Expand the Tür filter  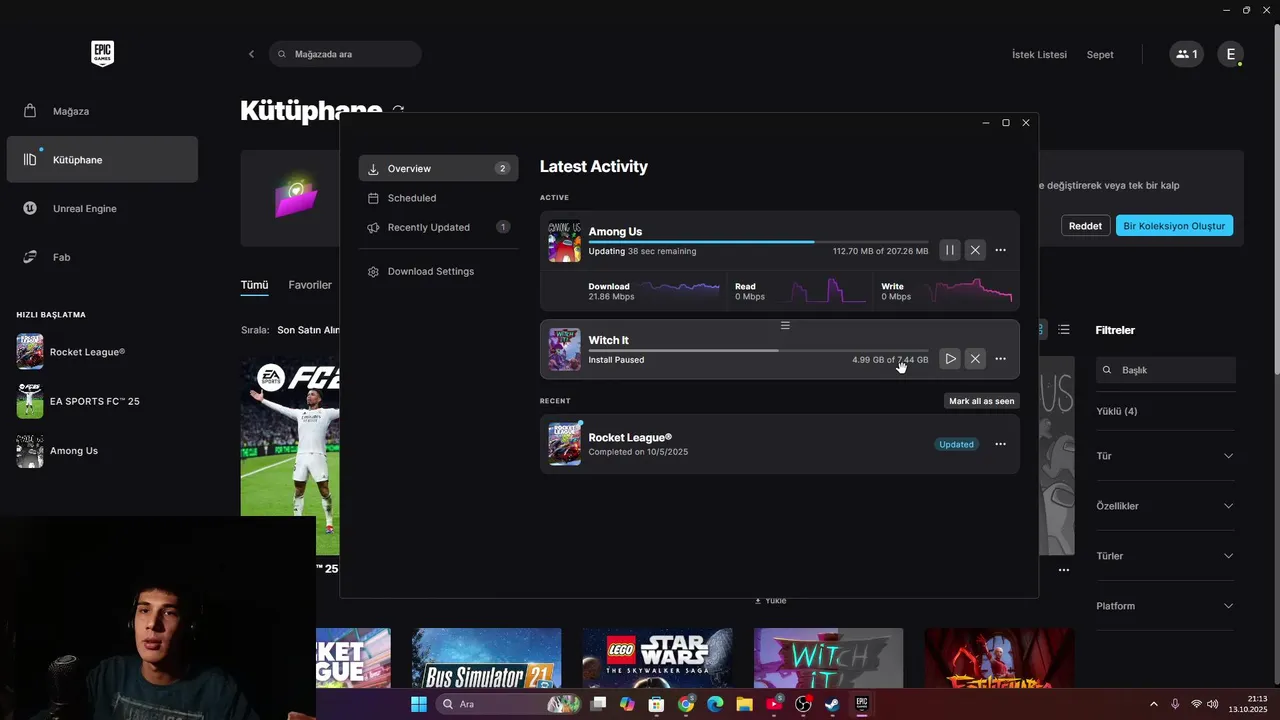click(1166, 456)
